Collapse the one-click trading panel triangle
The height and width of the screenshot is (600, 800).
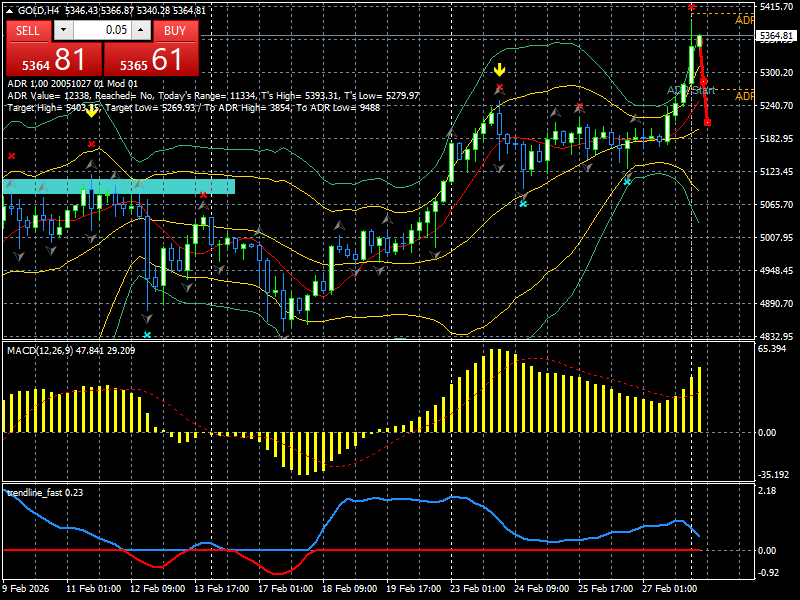coord(10,11)
